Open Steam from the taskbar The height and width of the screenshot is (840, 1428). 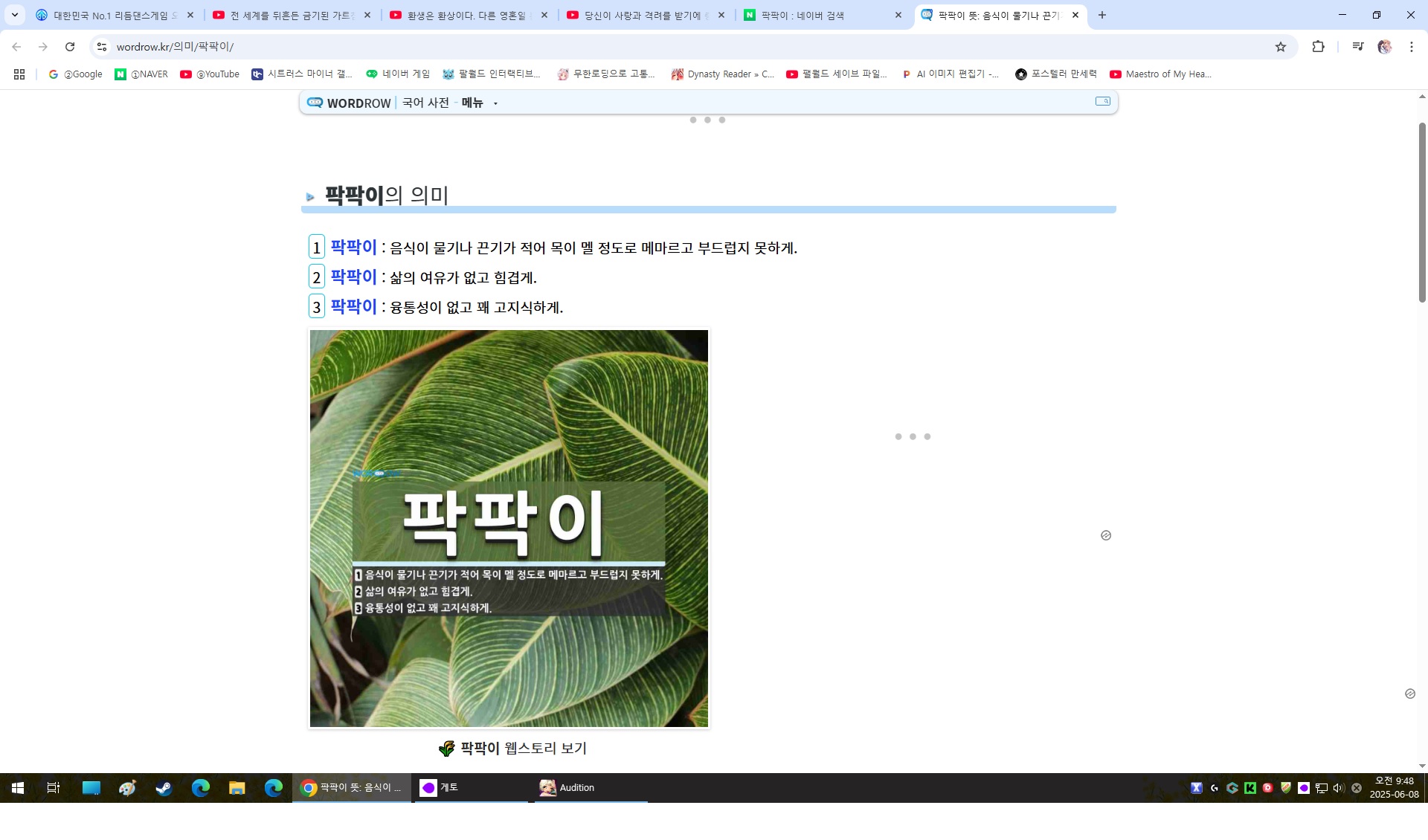tap(164, 788)
